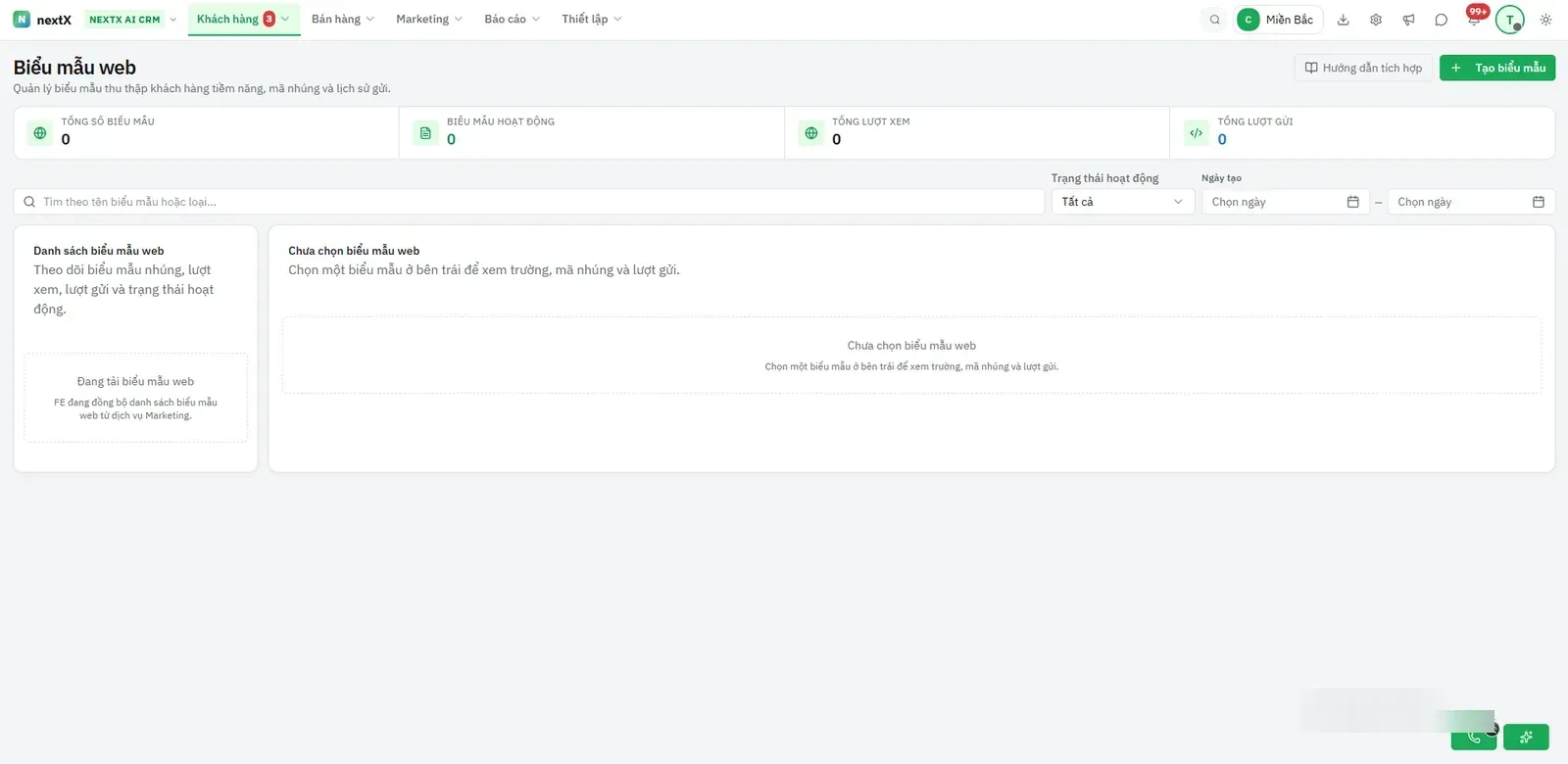Open the Marketing menu
1568x764 pixels.
pyautogui.click(x=429, y=20)
